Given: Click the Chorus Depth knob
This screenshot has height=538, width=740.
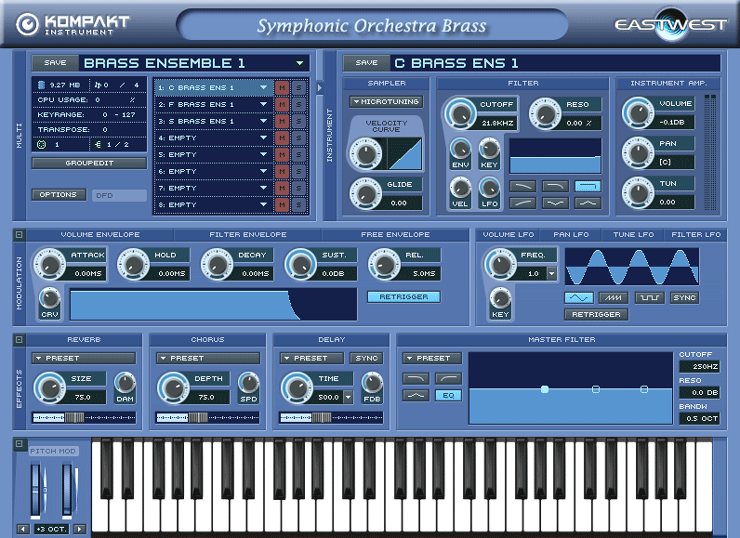Looking at the screenshot, I should [x=174, y=388].
